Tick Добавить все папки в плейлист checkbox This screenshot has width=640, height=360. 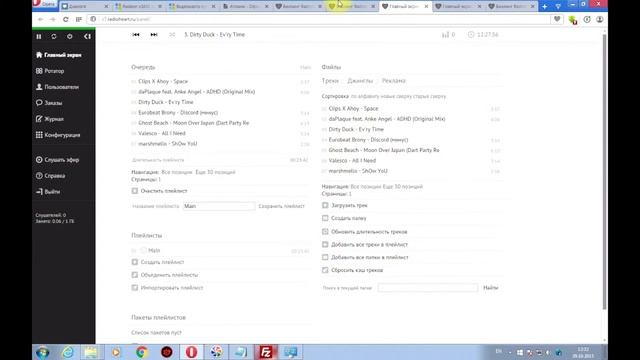pos(325,257)
